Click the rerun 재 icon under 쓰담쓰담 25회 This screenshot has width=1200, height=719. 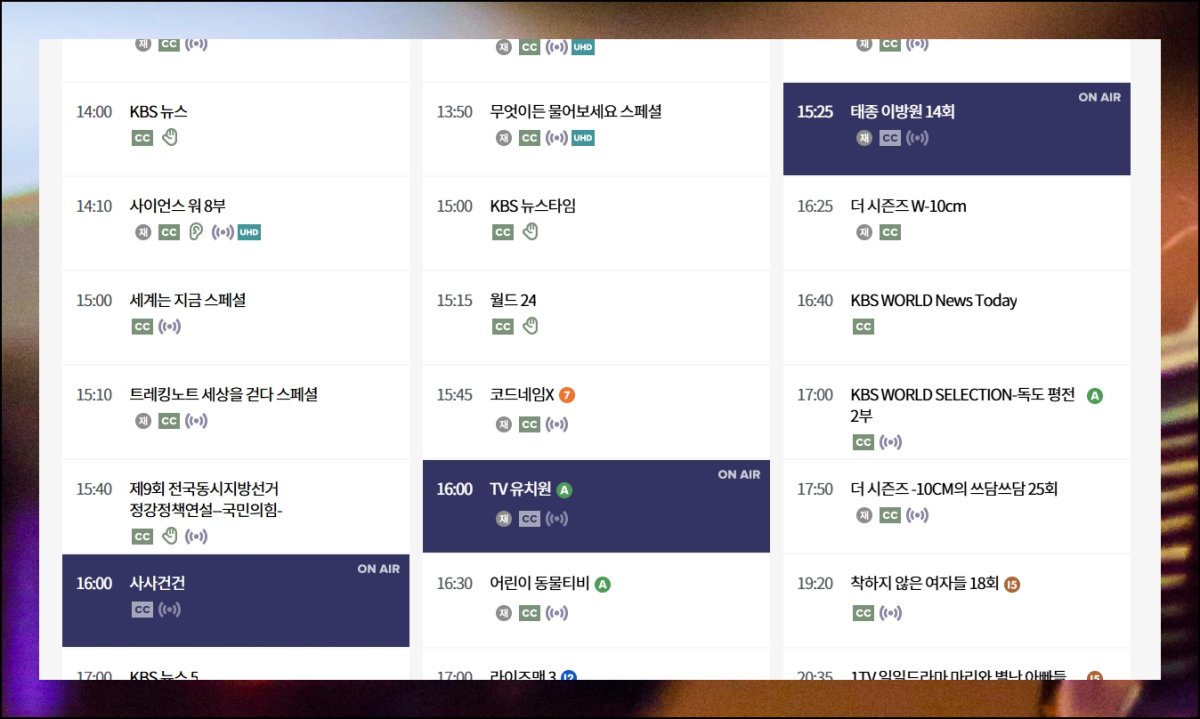[864, 515]
